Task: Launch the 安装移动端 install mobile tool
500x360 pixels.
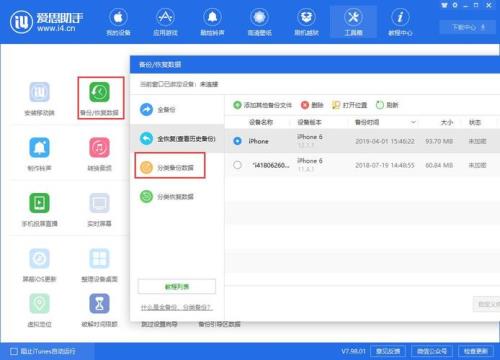Action: point(39,99)
